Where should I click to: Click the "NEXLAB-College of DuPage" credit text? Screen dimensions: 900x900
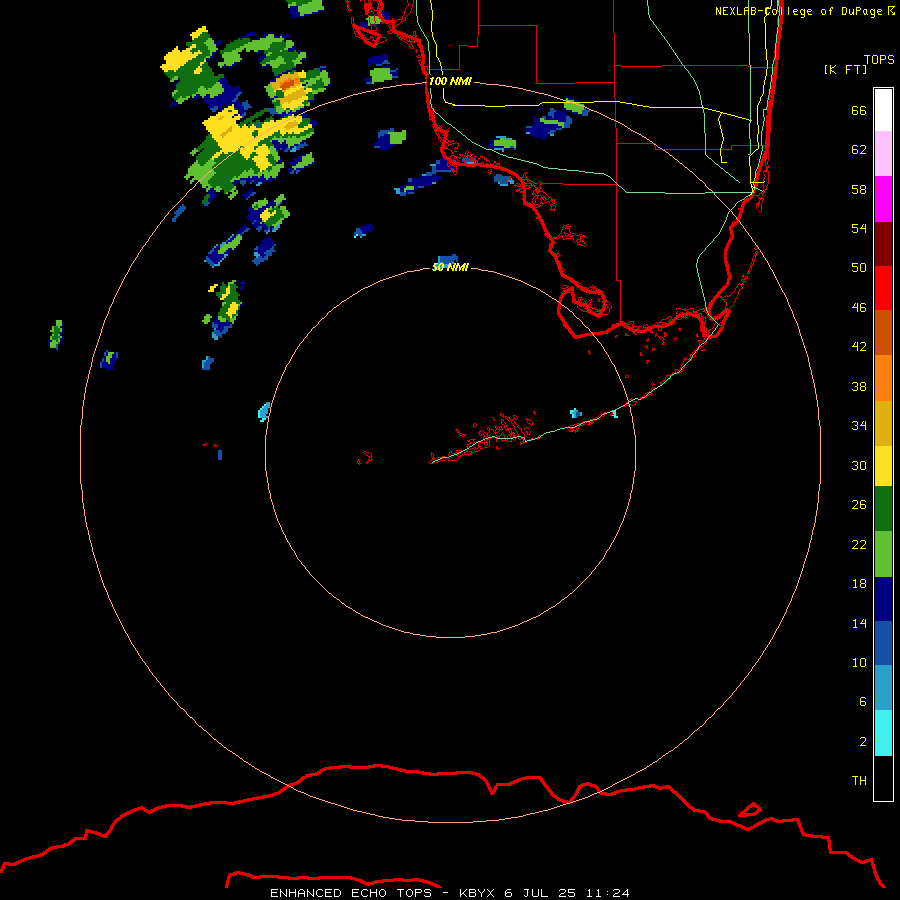pos(799,11)
